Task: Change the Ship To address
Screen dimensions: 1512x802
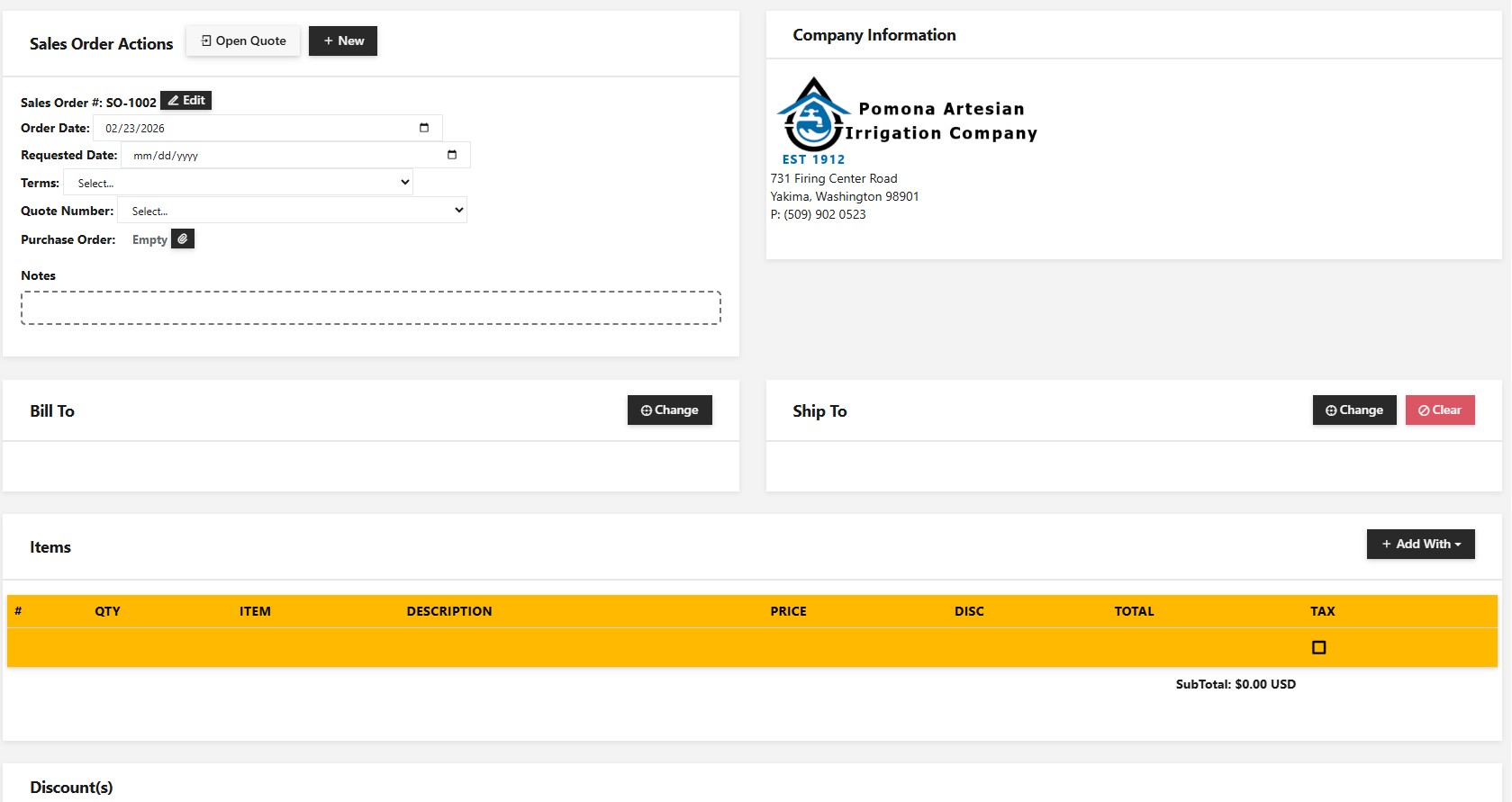Action: (x=1354, y=410)
